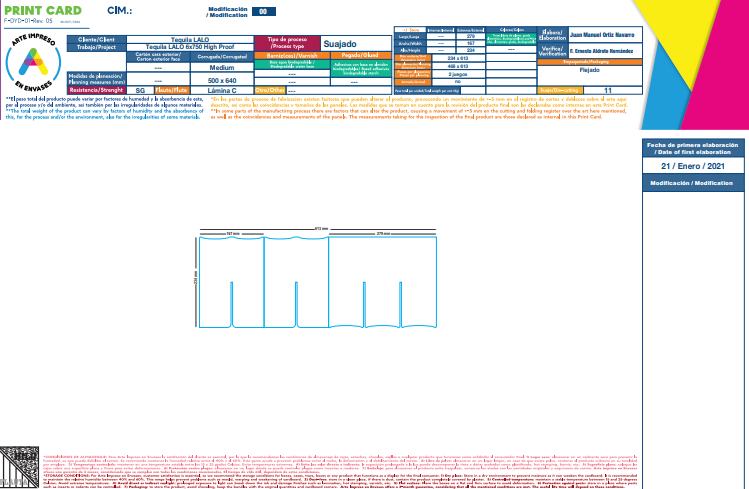749x489 pixels.
Task: Click the orange manufacturing process note
Action: pyautogui.click(x=419, y=108)
